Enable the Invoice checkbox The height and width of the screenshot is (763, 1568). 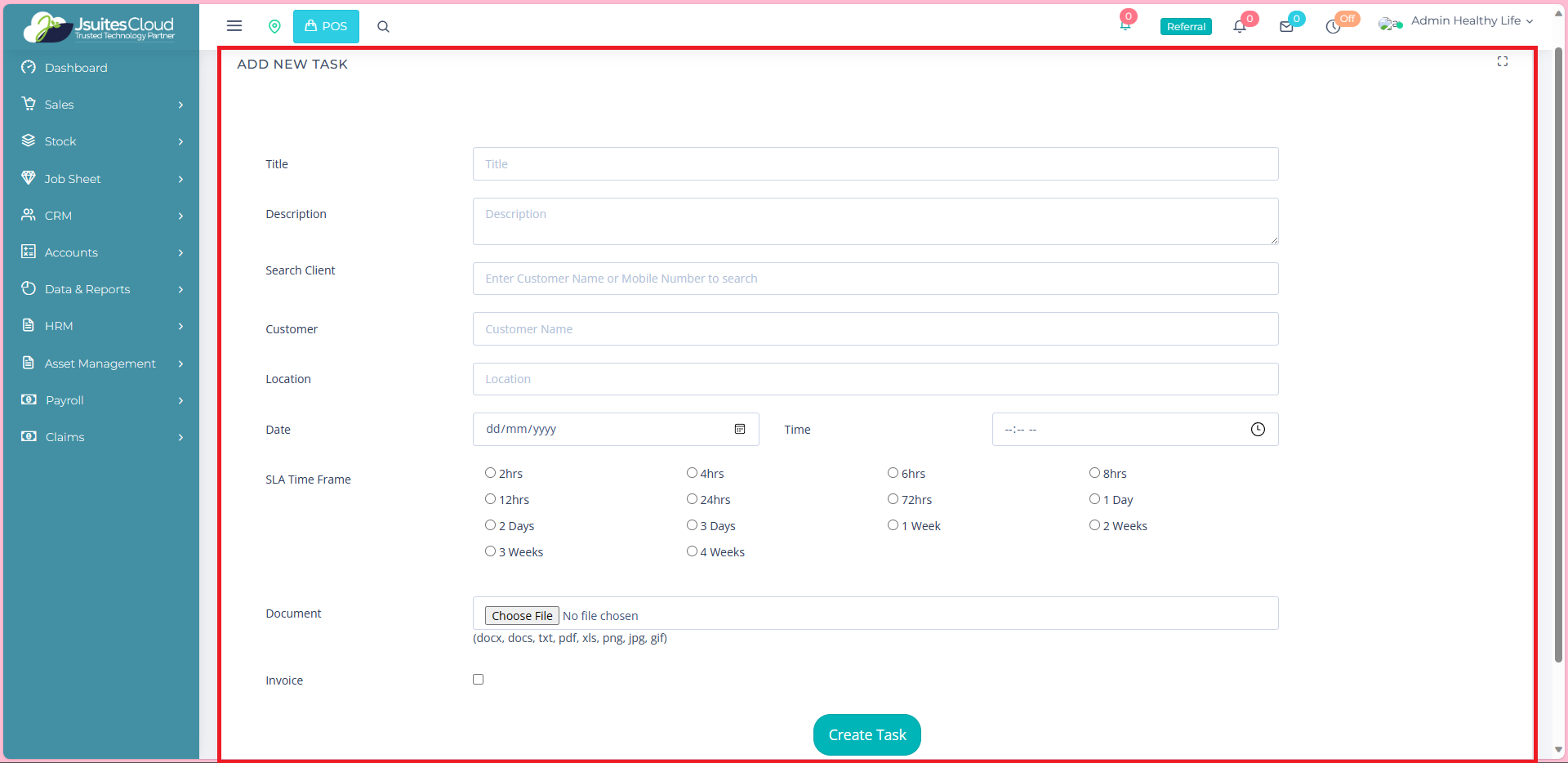point(478,680)
